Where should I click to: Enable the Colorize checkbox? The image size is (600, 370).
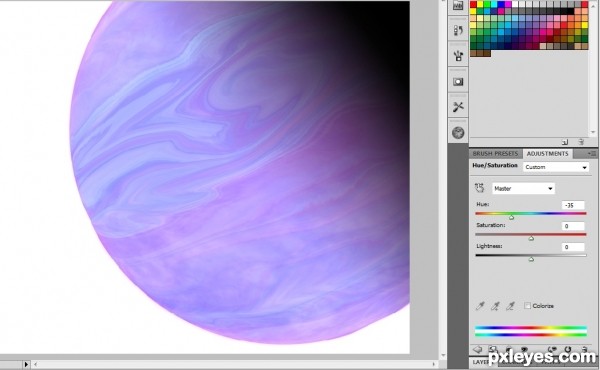tap(528, 306)
